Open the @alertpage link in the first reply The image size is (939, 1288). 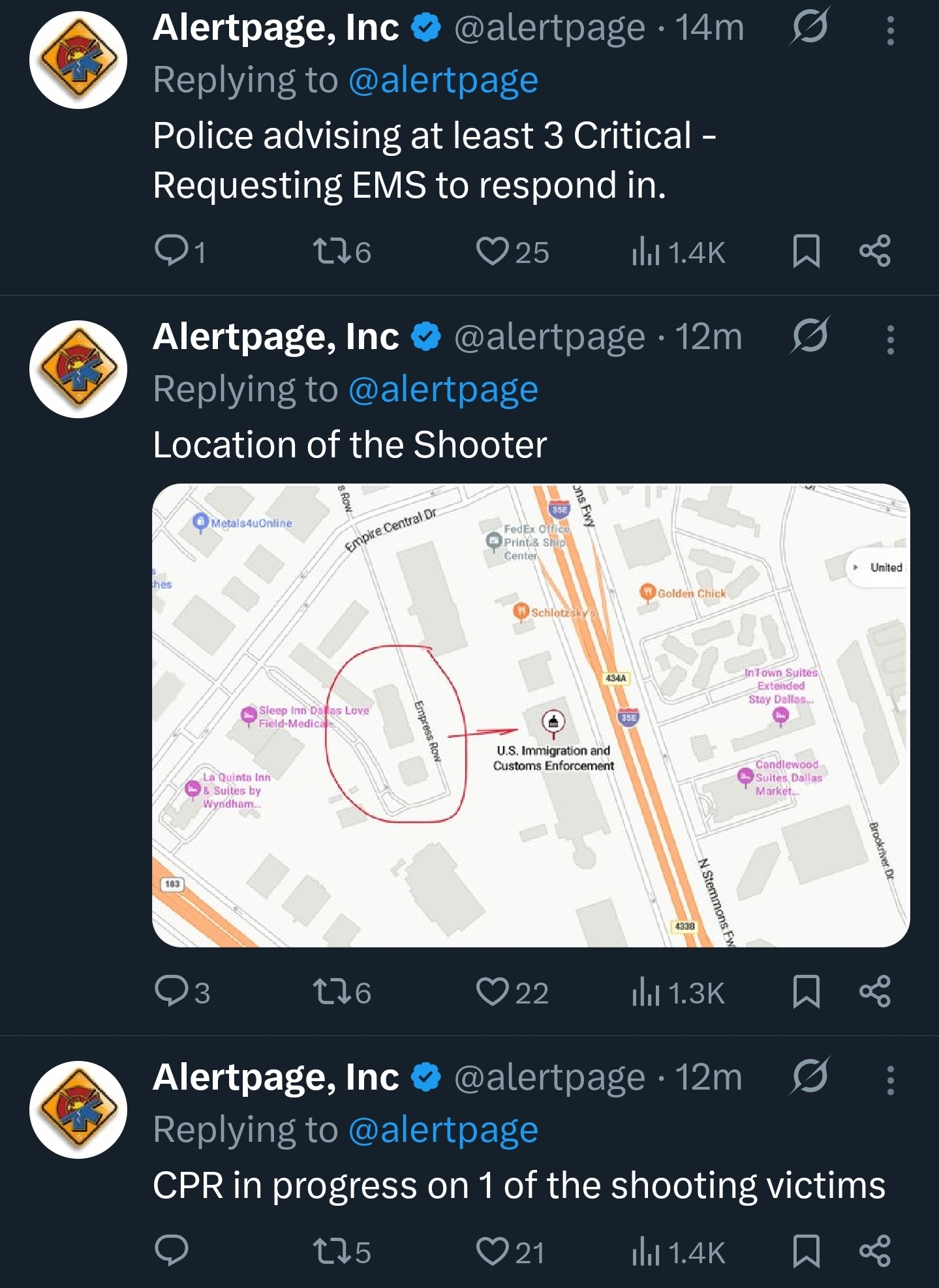[x=443, y=80]
